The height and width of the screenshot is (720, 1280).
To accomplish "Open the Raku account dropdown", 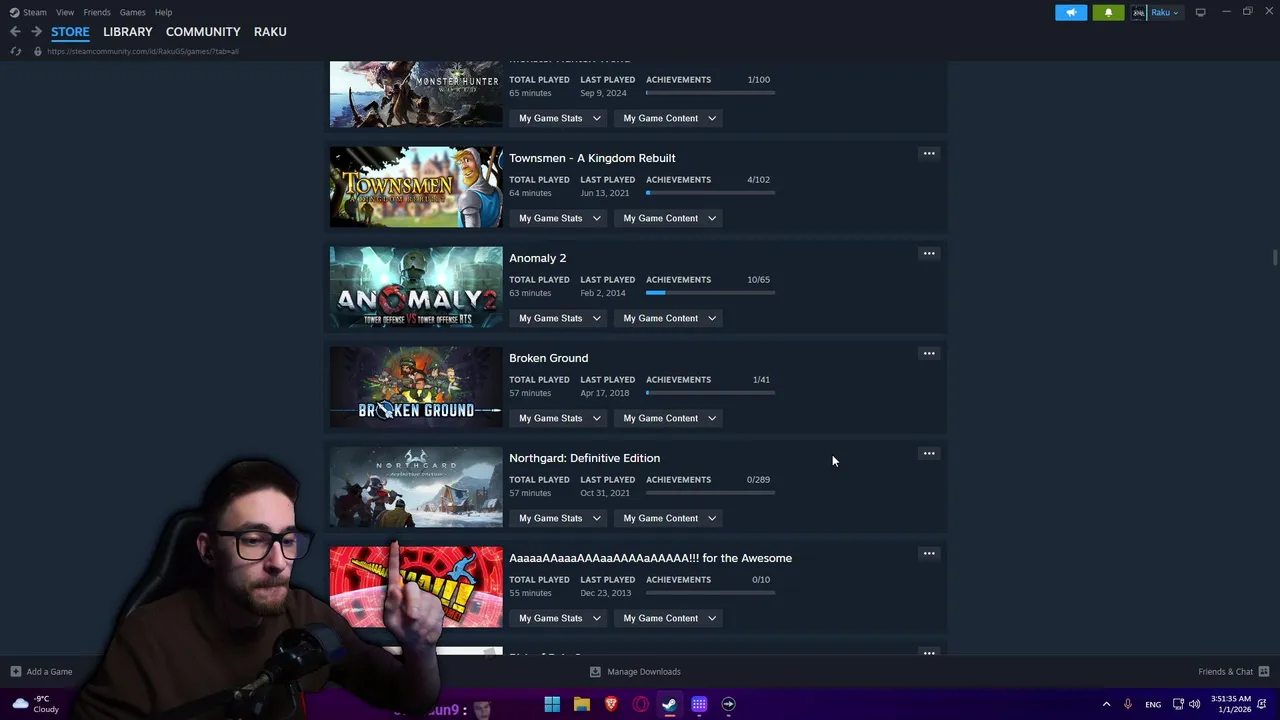I will [1165, 12].
